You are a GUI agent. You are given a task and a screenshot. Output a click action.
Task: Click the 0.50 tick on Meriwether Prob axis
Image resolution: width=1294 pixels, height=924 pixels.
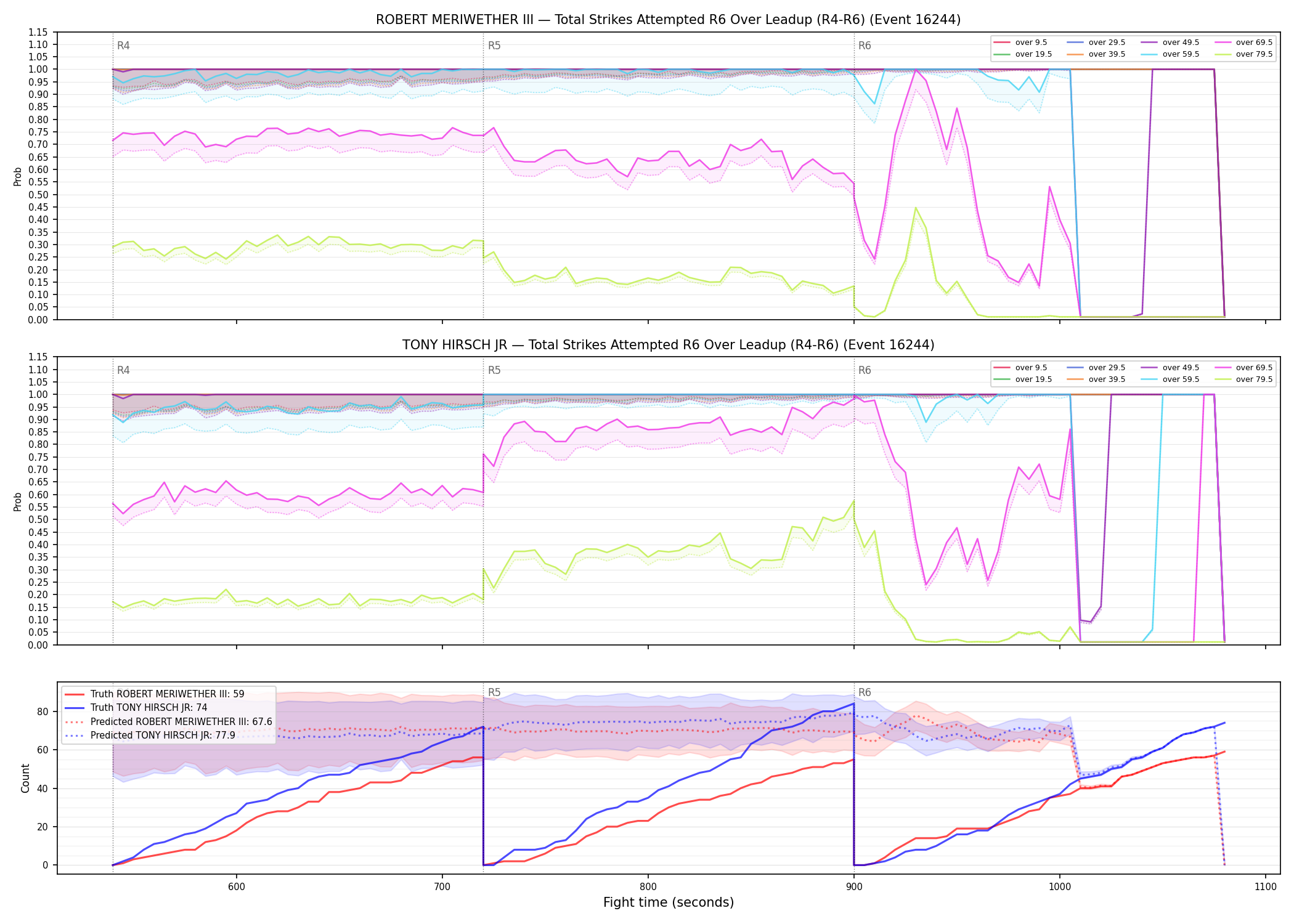click(38, 195)
